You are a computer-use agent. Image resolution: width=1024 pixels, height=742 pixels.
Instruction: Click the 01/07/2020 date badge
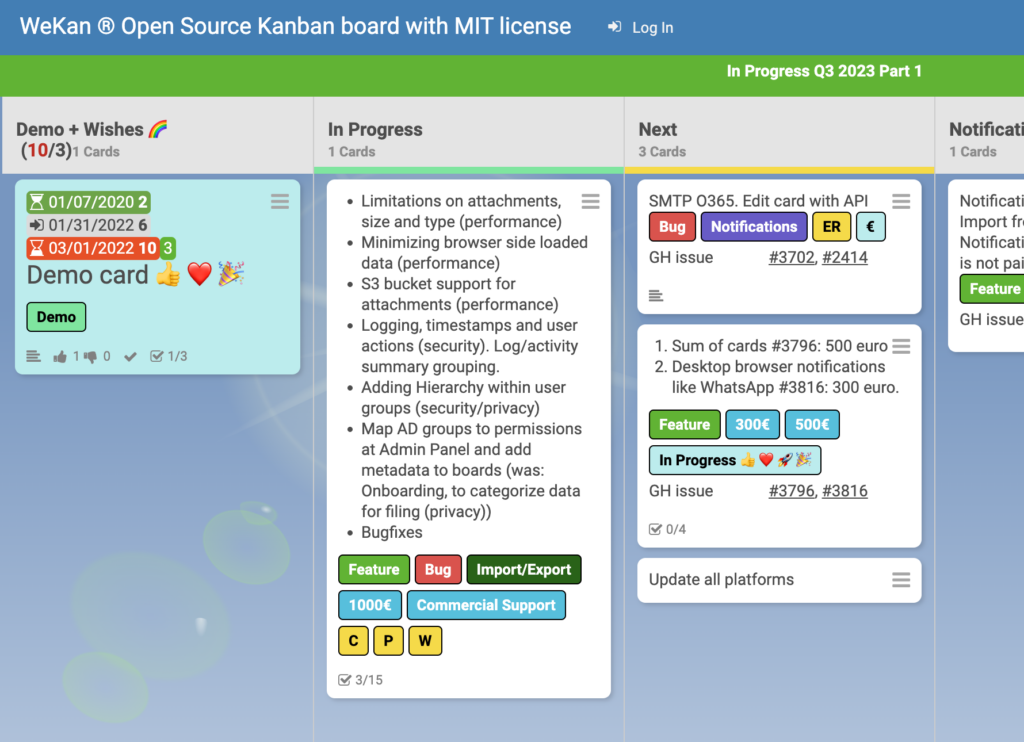89,202
